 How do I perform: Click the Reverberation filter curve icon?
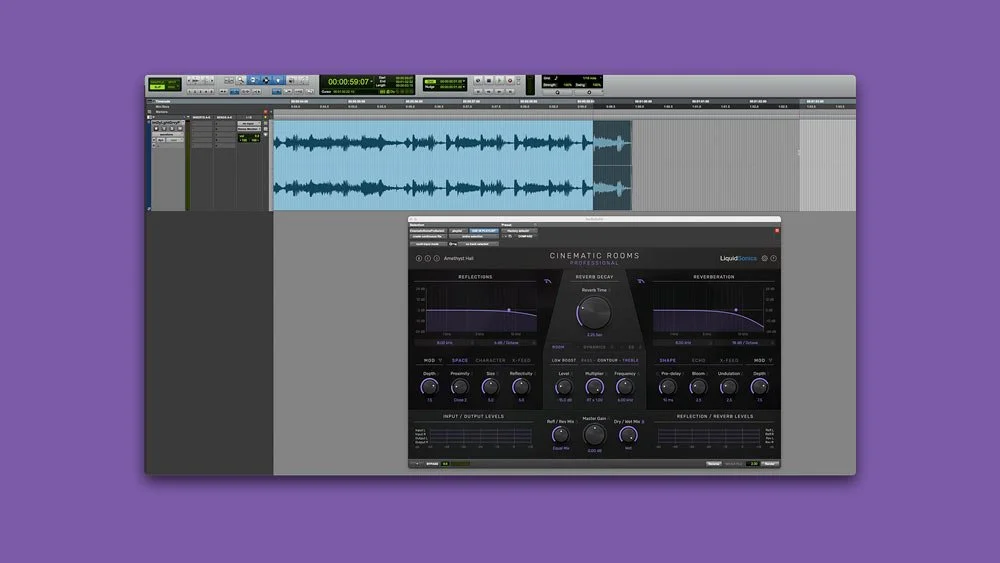[x=641, y=281]
